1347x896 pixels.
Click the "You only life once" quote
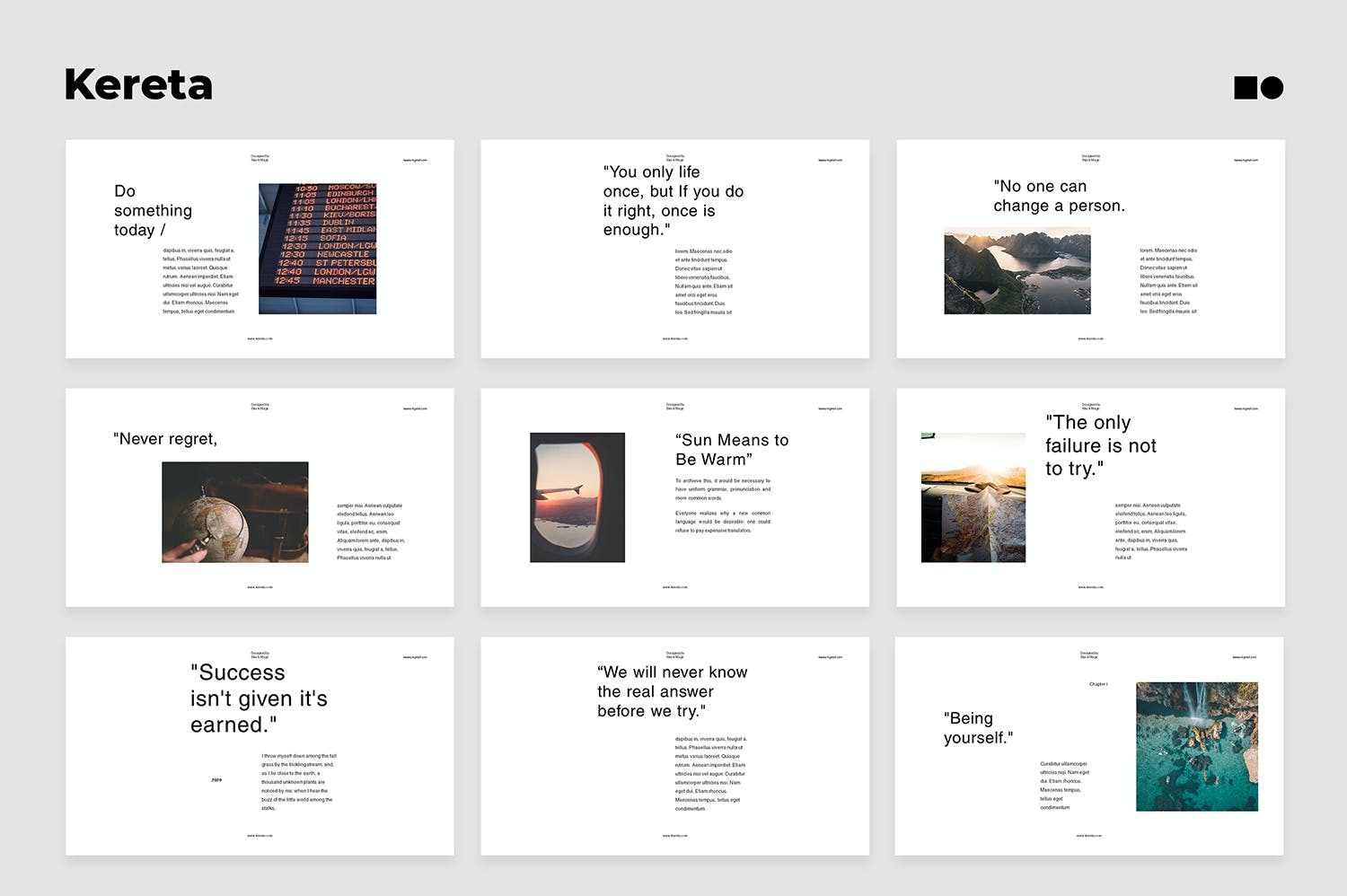[x=673, y=200]
